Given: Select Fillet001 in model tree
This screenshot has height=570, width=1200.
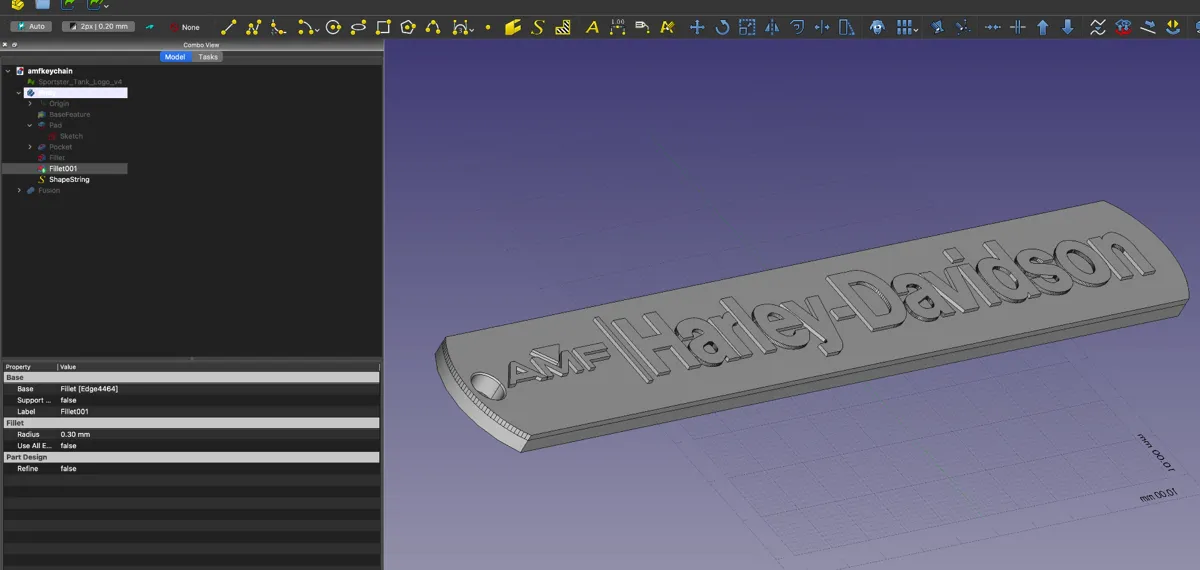Looking at the screenshot, I should [63, 168].
